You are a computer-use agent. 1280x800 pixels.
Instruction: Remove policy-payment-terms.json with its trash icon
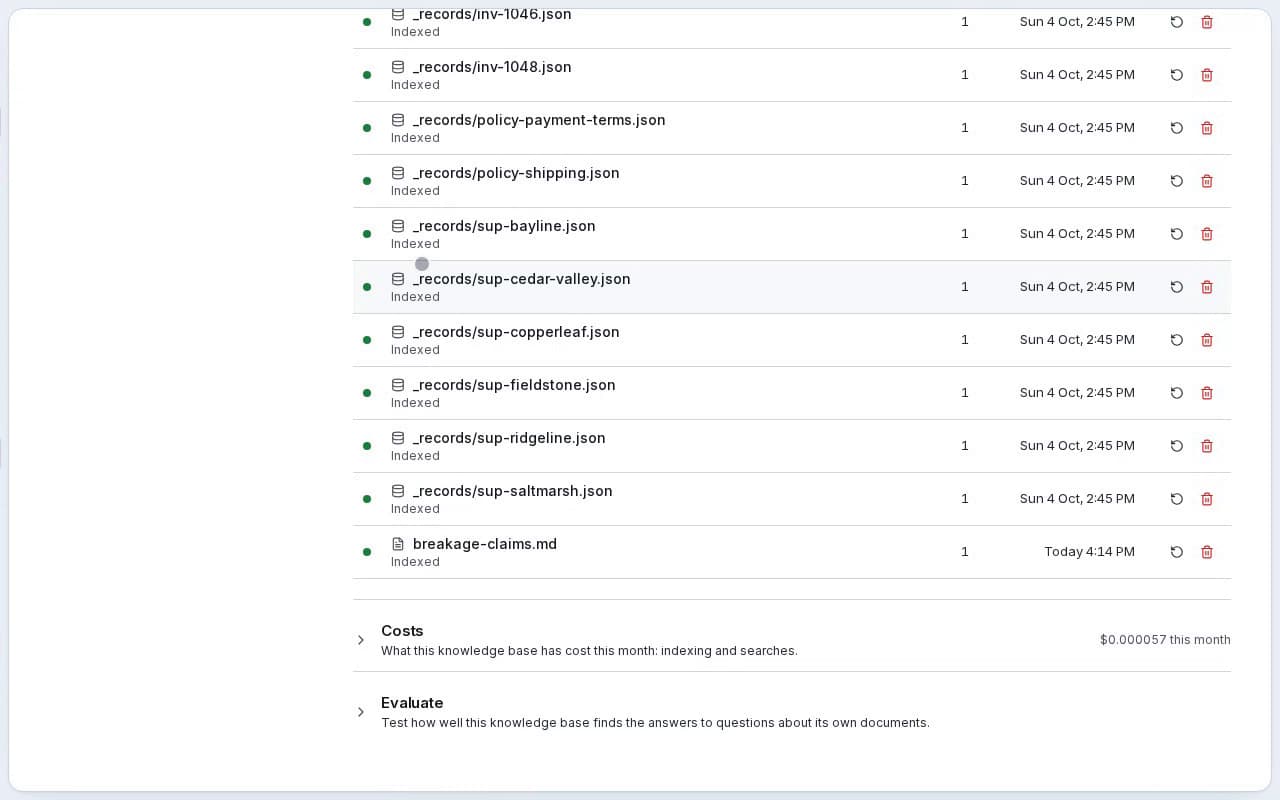tap(1207, 128)
